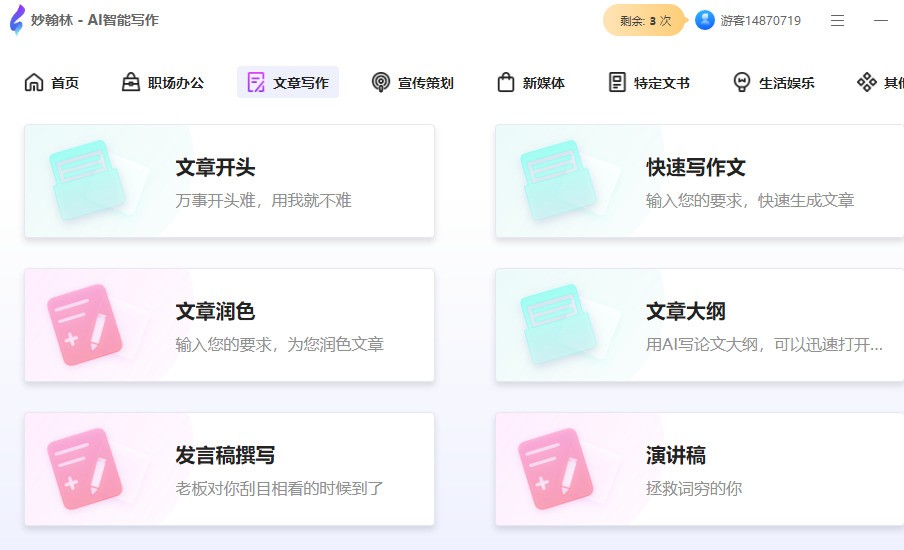Click the pink notepad icon on 发言稿撰写 card
904x550 pixels.
tap(85, 469)
